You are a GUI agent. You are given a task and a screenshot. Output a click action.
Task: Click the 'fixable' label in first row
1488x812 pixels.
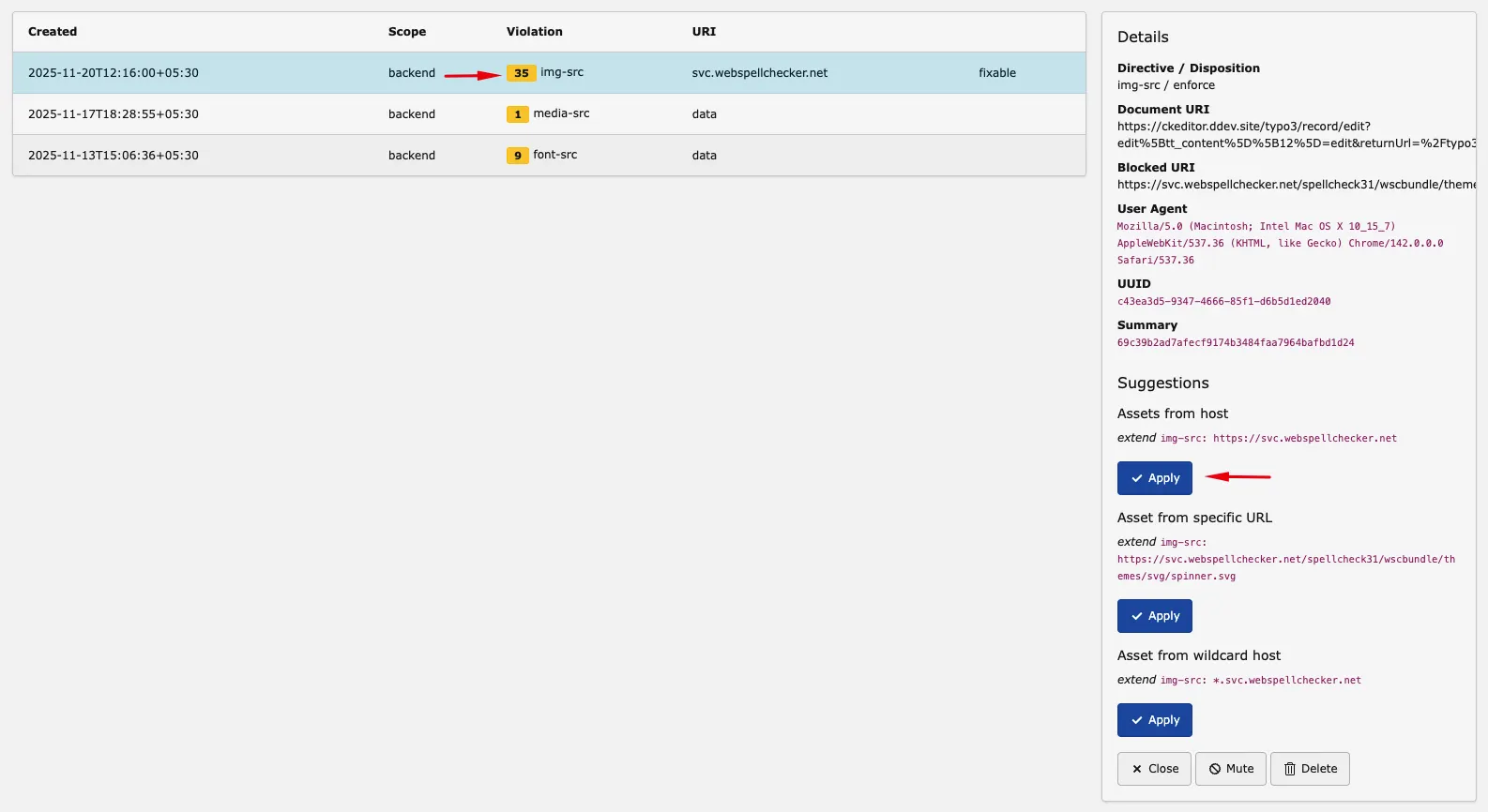point(997,73)
